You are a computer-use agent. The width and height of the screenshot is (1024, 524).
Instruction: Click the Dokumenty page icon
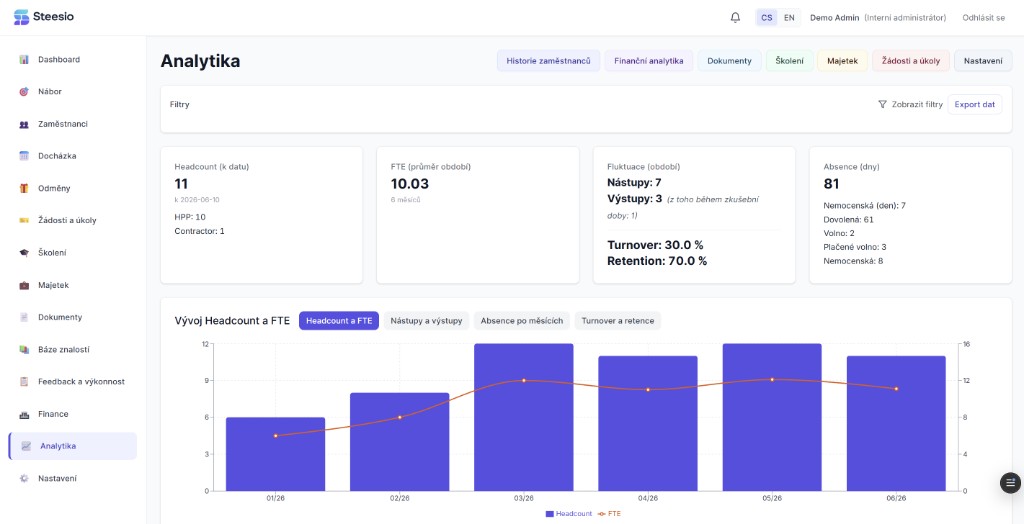coord(24,317)
